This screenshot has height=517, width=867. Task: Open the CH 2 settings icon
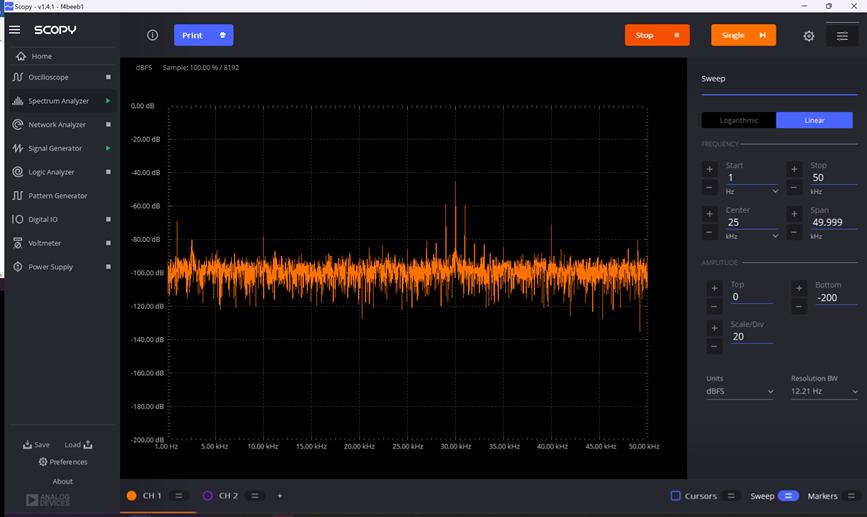point(255,496)
